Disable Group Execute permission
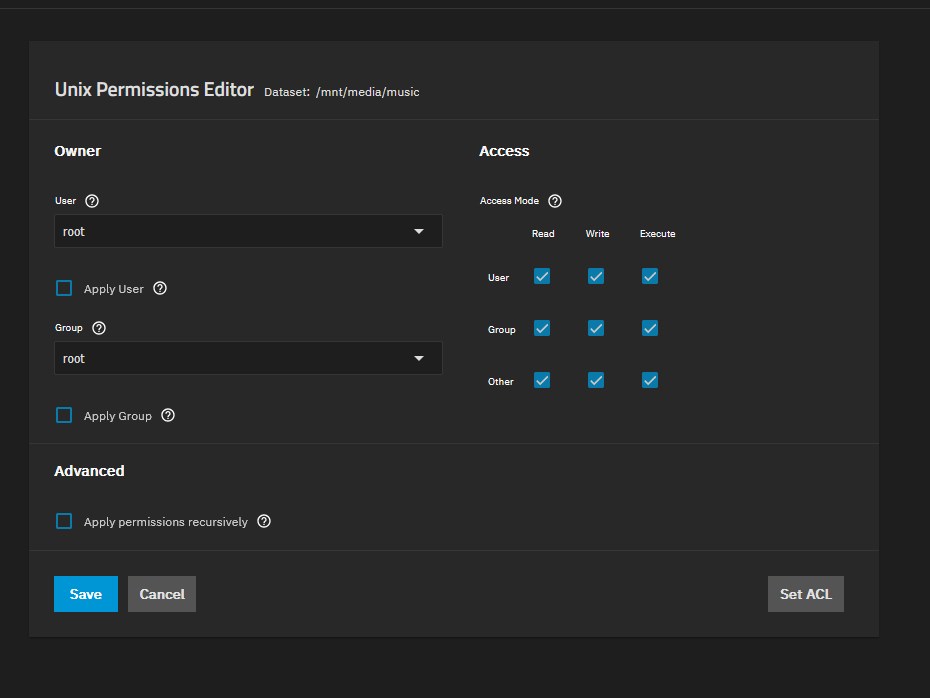The image size is (930, 698). (650, 328)
